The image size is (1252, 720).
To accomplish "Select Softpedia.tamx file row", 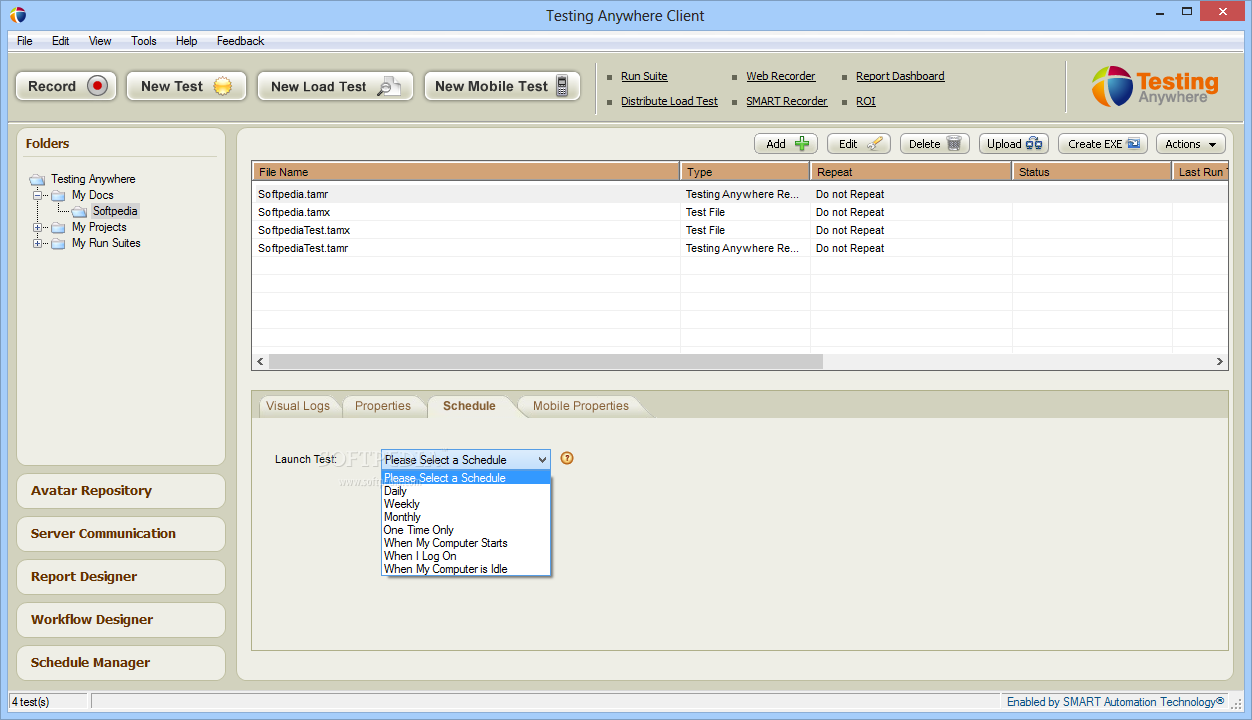I will pos(739,212).
